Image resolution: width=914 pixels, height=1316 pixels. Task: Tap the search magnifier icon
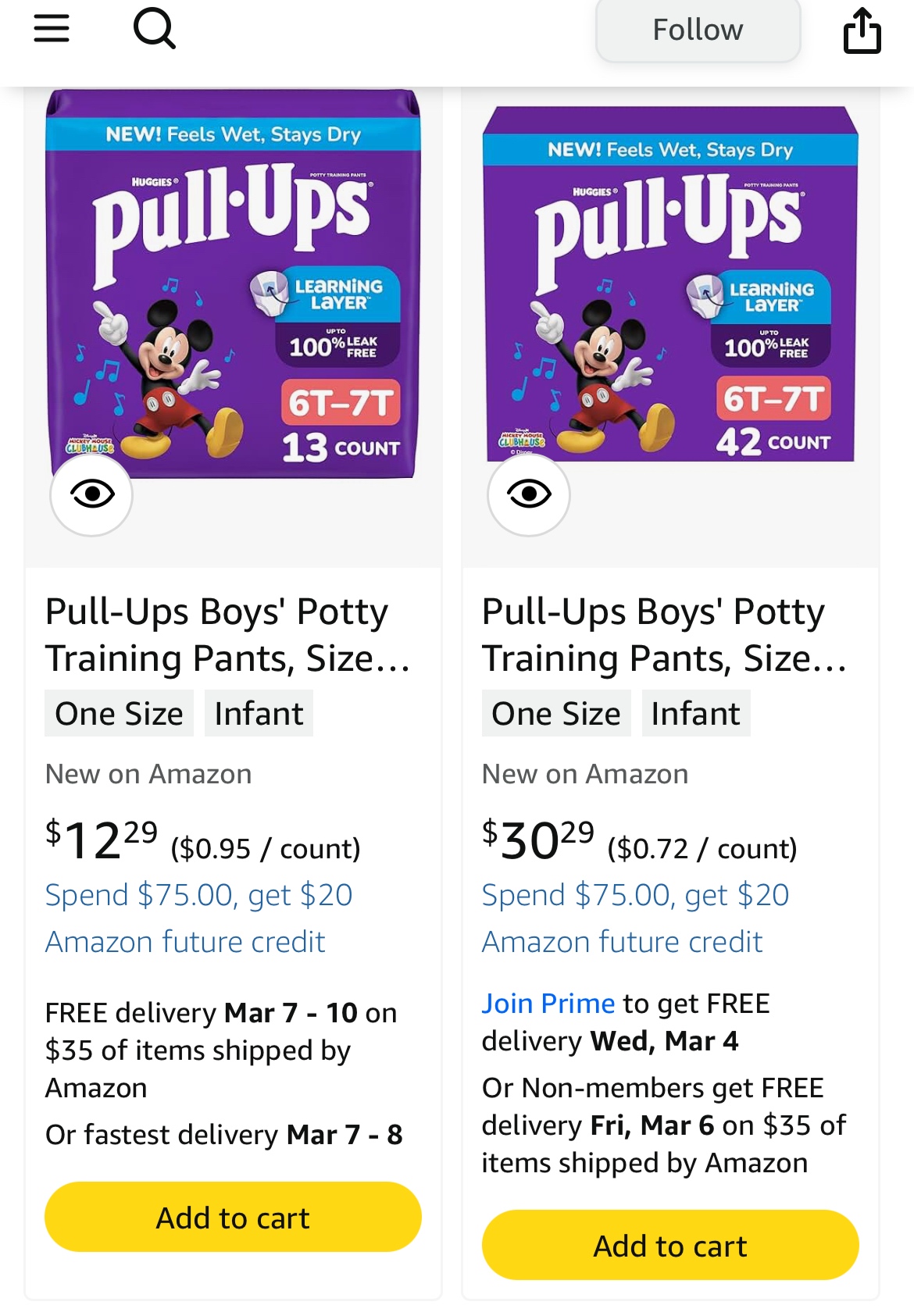154,30
